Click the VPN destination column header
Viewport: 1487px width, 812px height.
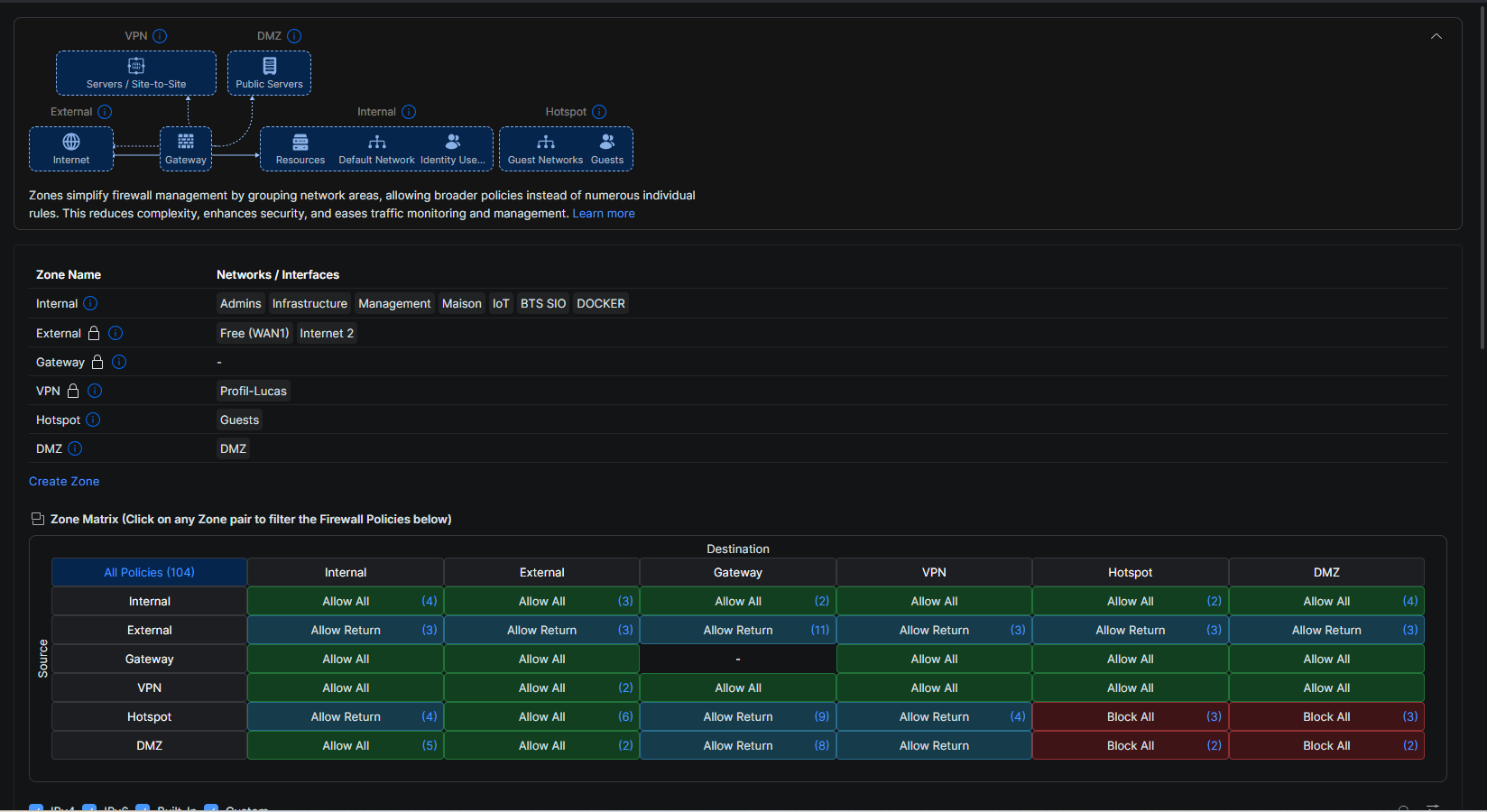coord(934,572)
